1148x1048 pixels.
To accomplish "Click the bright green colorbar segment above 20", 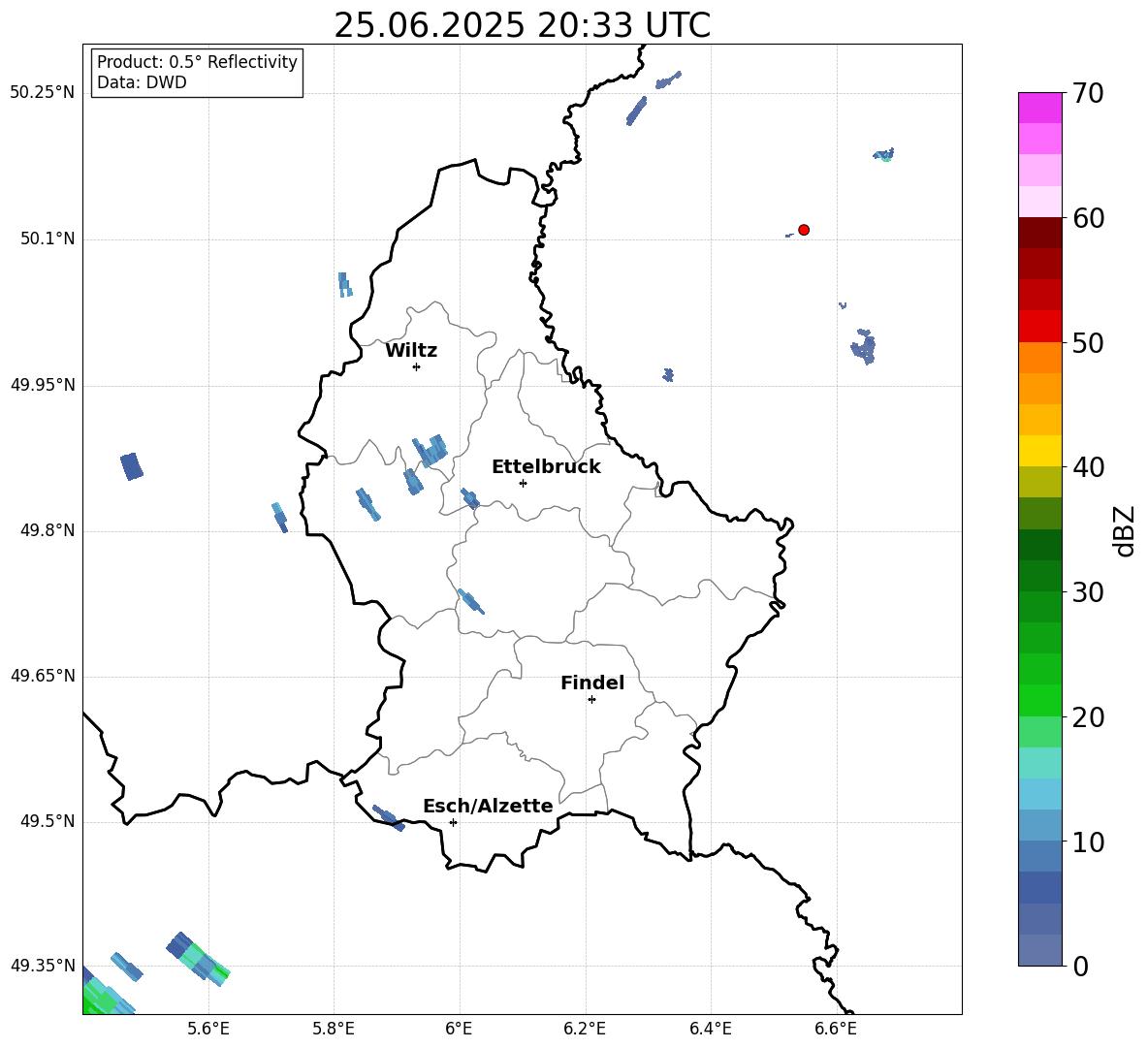I will [1040, 700].
